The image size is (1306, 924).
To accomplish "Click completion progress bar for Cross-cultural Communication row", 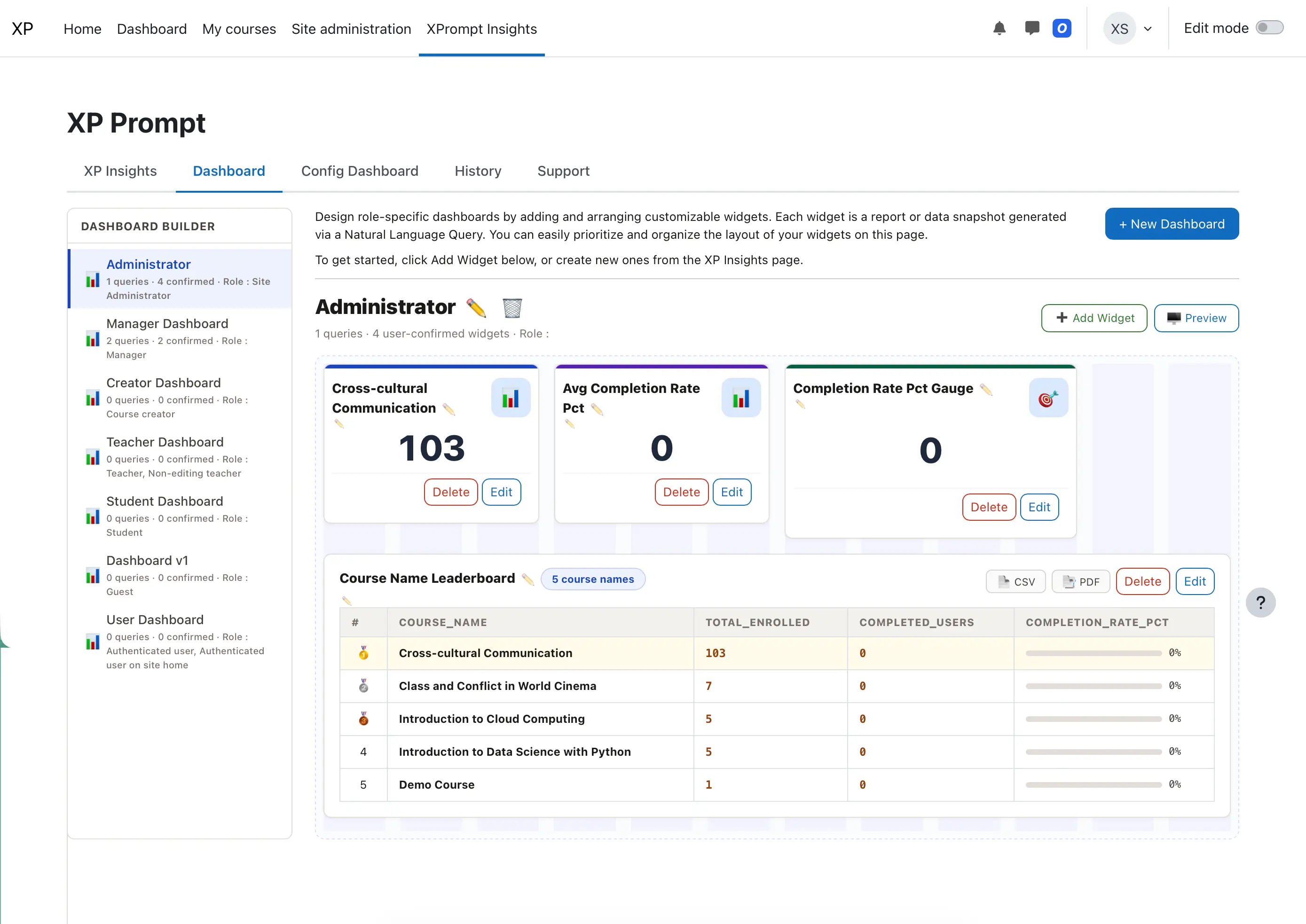I will (x=1094, y=653).
